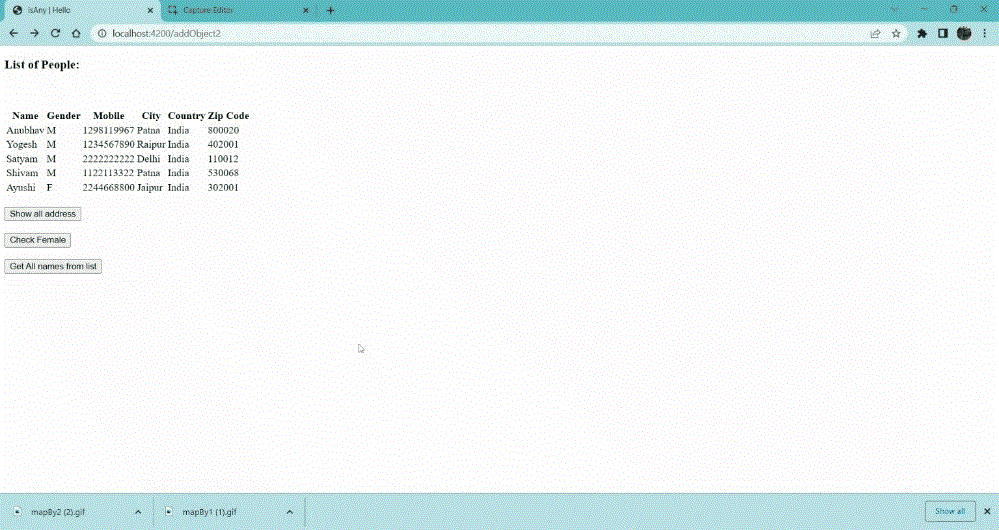The width and height of the screenshot is (999, 530).
Task: Expand options for mapBy2 (2).gif download
Action: click(138, 512)
